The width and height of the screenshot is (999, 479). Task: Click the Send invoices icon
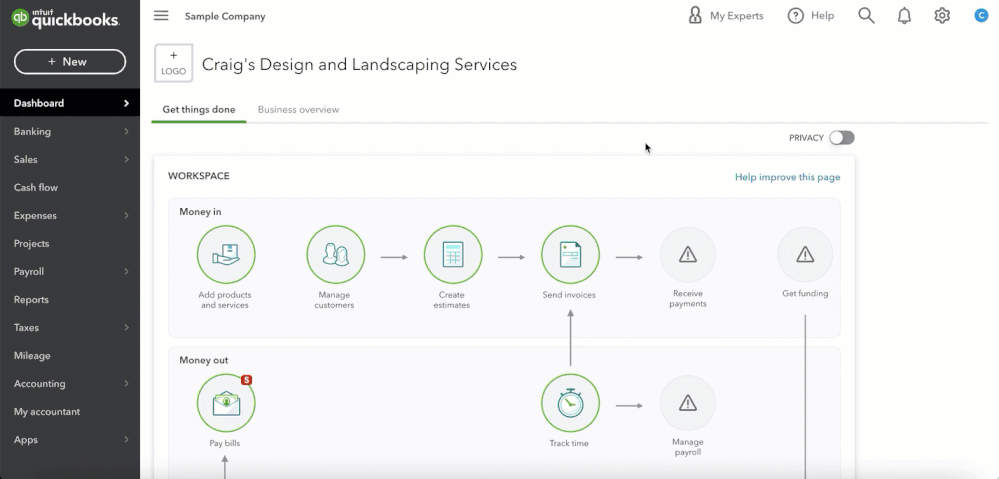[x=570, y=255]
